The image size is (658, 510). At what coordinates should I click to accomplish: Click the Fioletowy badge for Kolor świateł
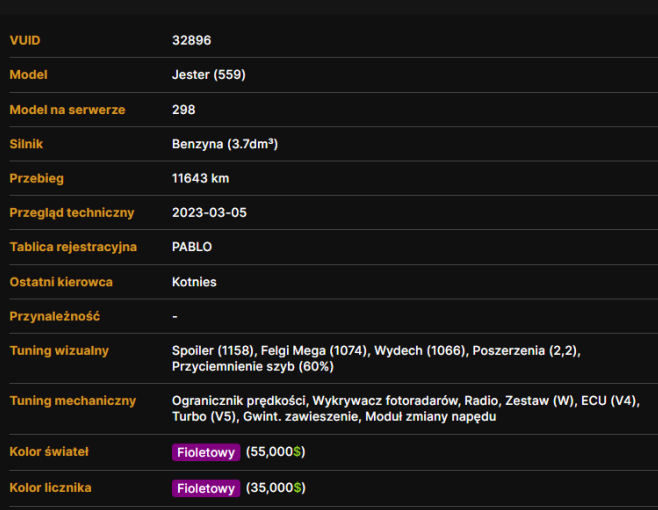(206, 452)
